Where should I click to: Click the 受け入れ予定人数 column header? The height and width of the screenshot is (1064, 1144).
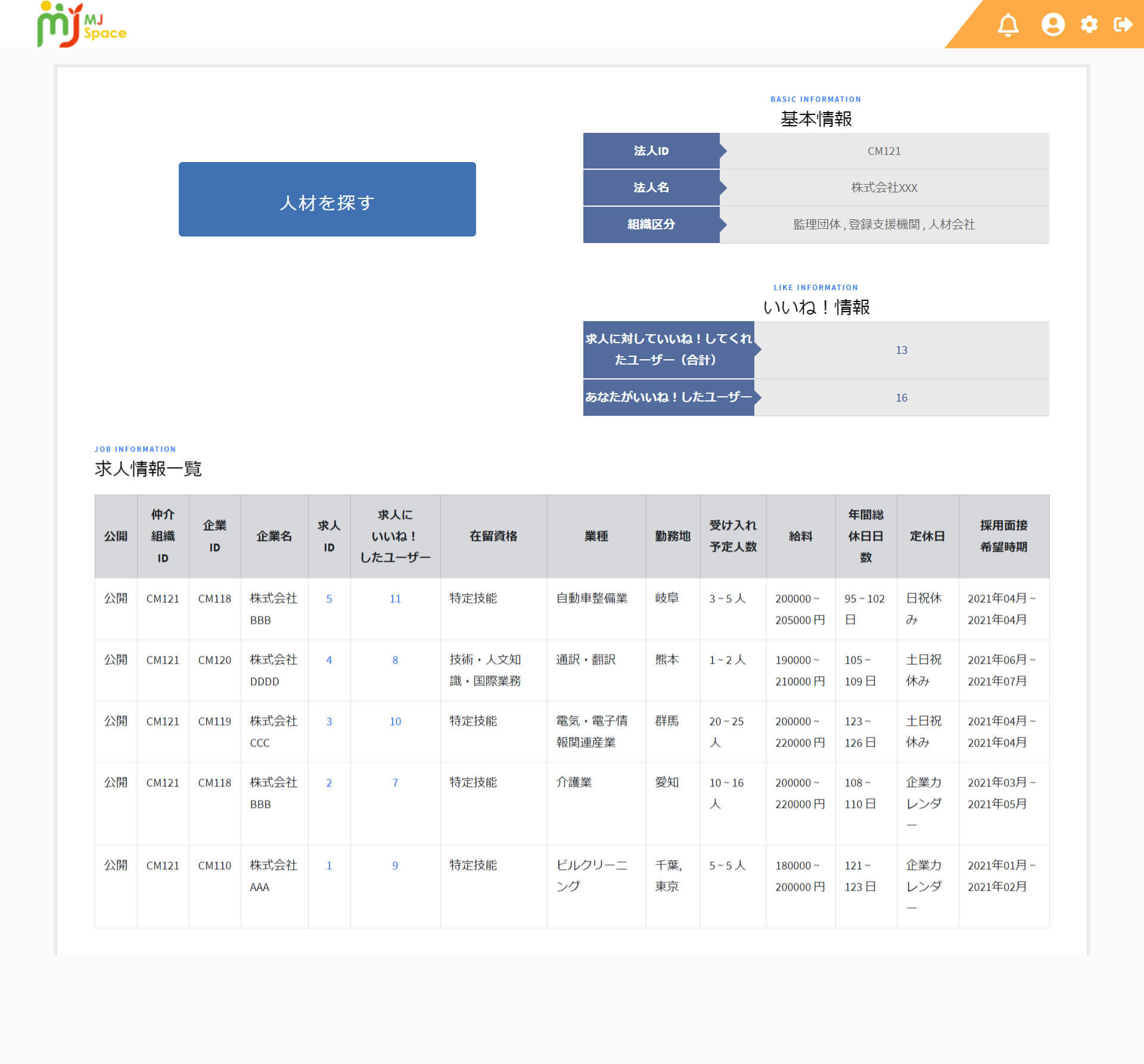click(x=733, y=536)
